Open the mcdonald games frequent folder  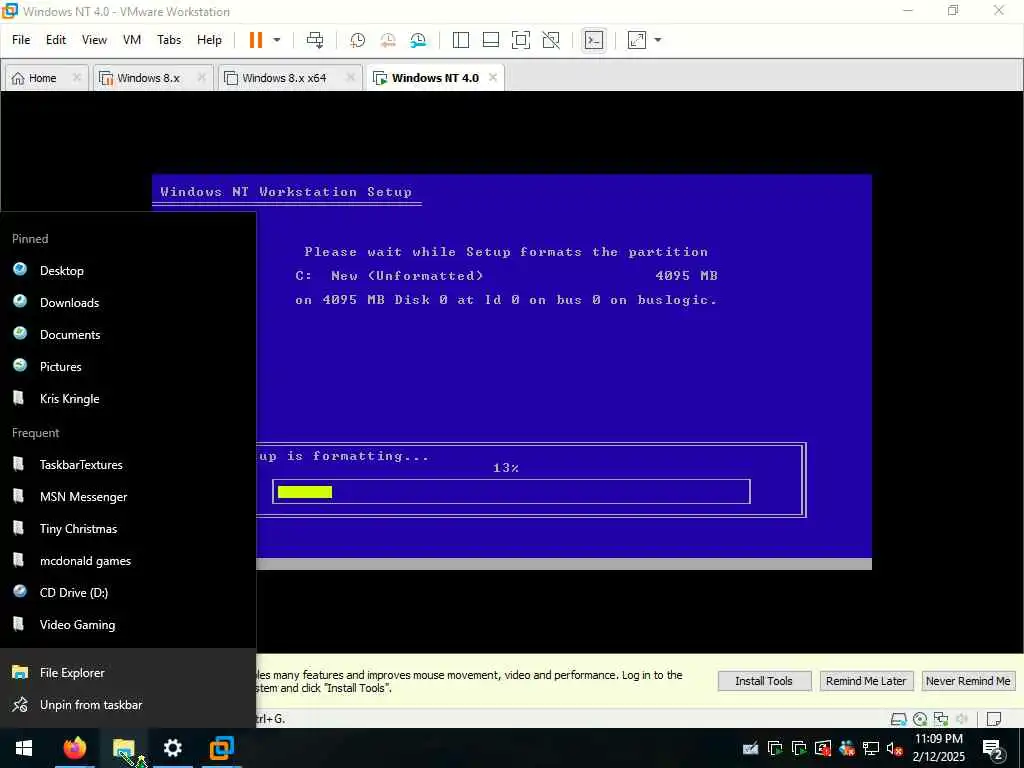[128, 560]
